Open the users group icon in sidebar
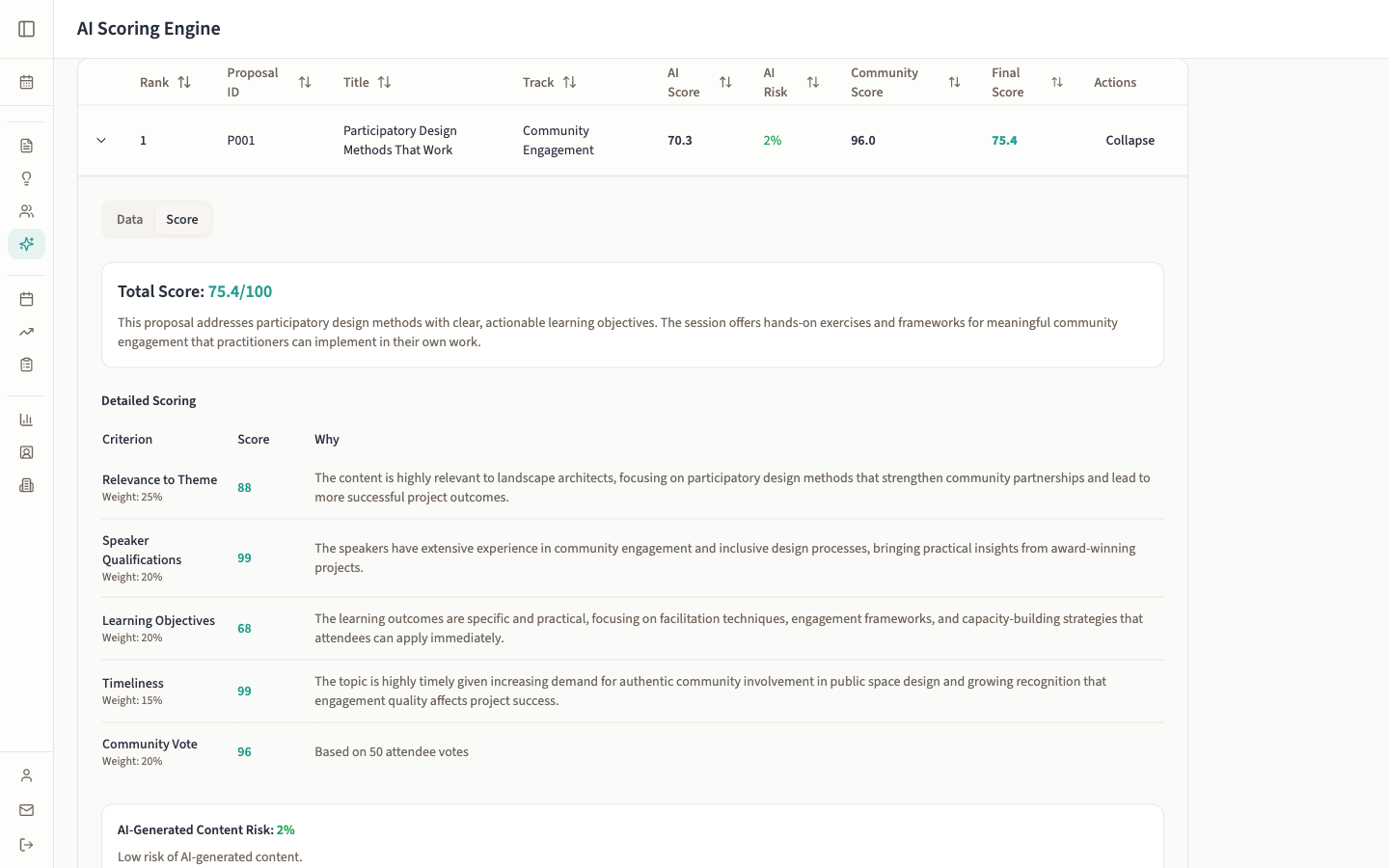This screenshot has height=868, width=1389. click(27, 211)
